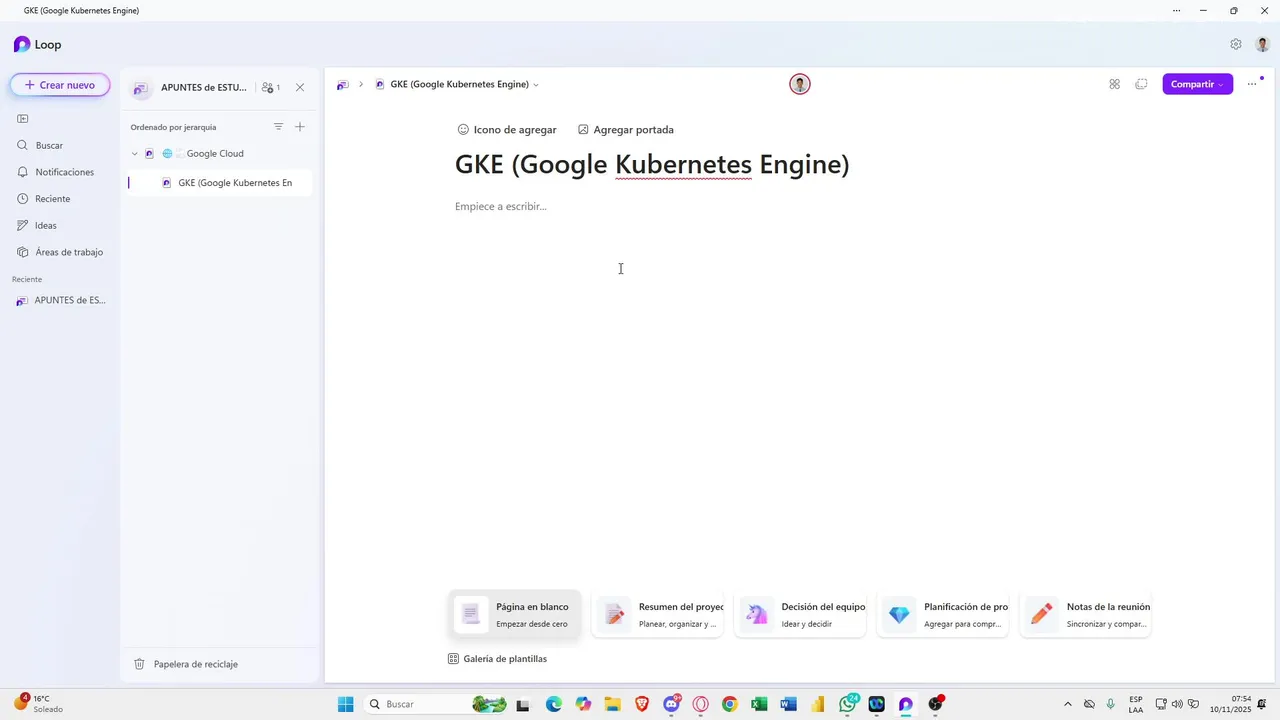
Task: Click the collaborator avatar at page top
Action: pyautogui.click(x=799, y=84)
